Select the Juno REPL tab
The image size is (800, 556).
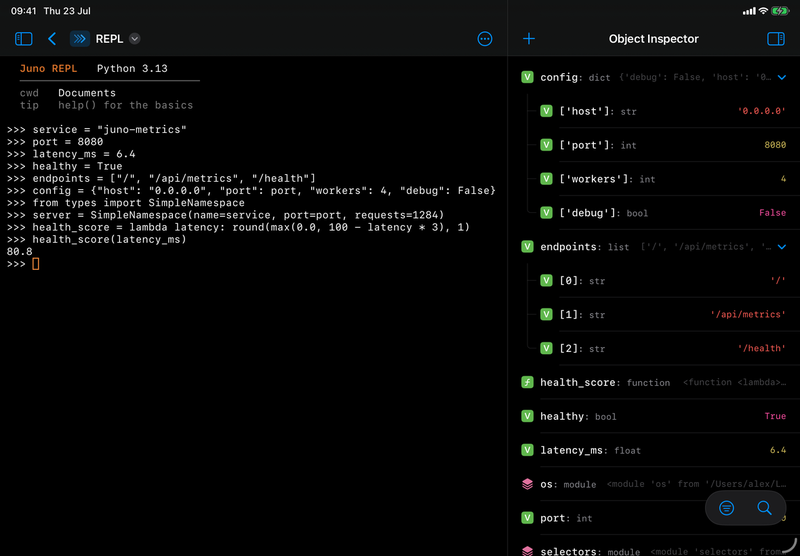click(x=48, y=68)
